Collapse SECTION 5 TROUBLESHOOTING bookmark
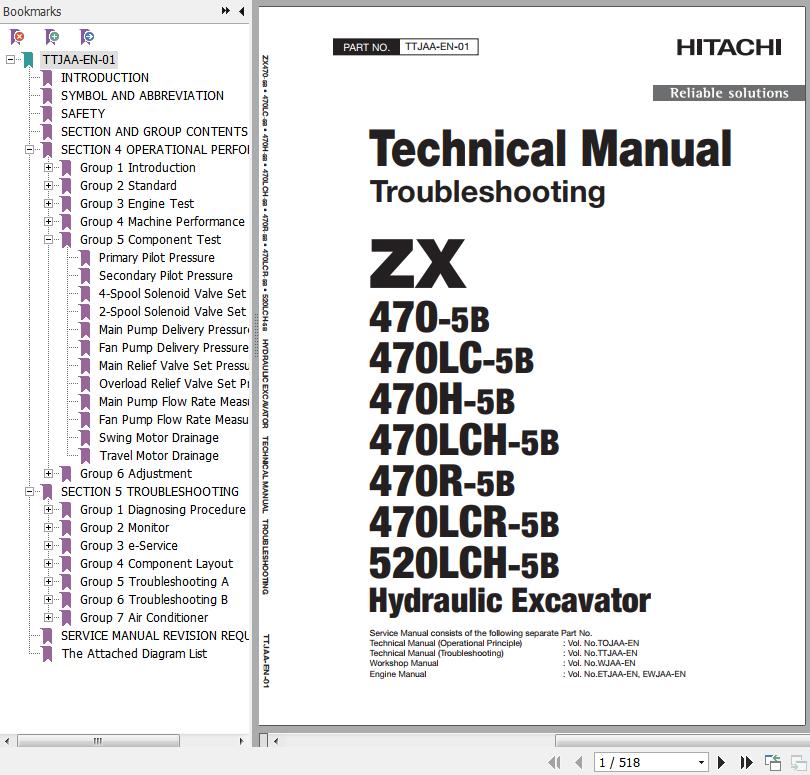Image resolution: width=810 pixels, height=775 pixels. coord(29,492)
